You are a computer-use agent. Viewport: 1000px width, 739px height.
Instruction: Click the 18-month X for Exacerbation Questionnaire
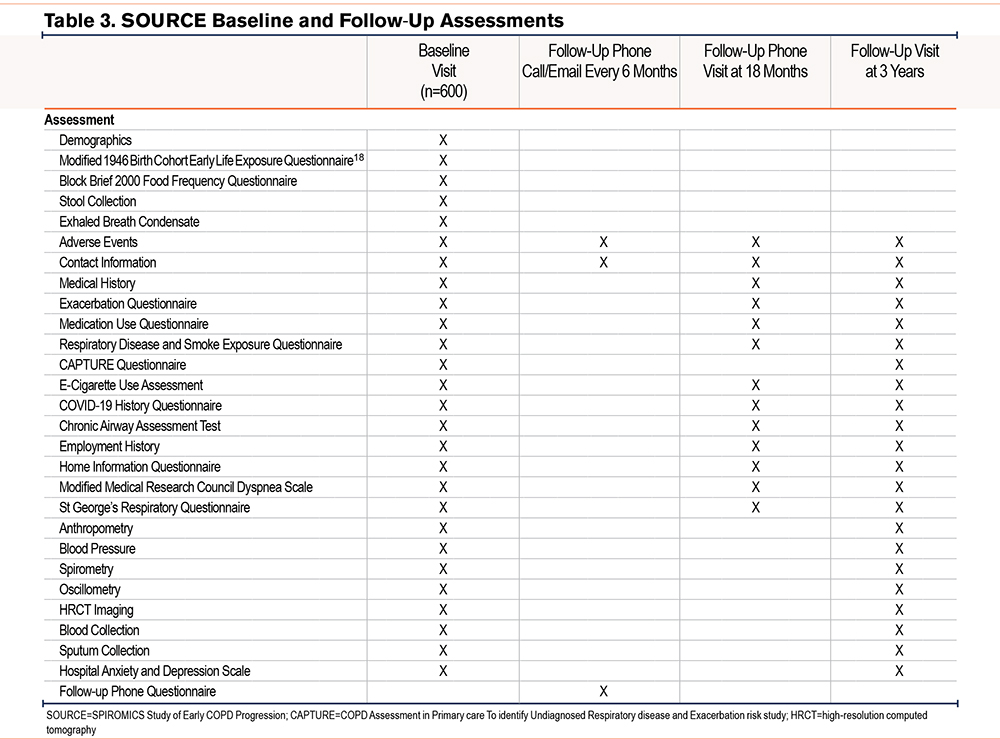click(756, 304)
